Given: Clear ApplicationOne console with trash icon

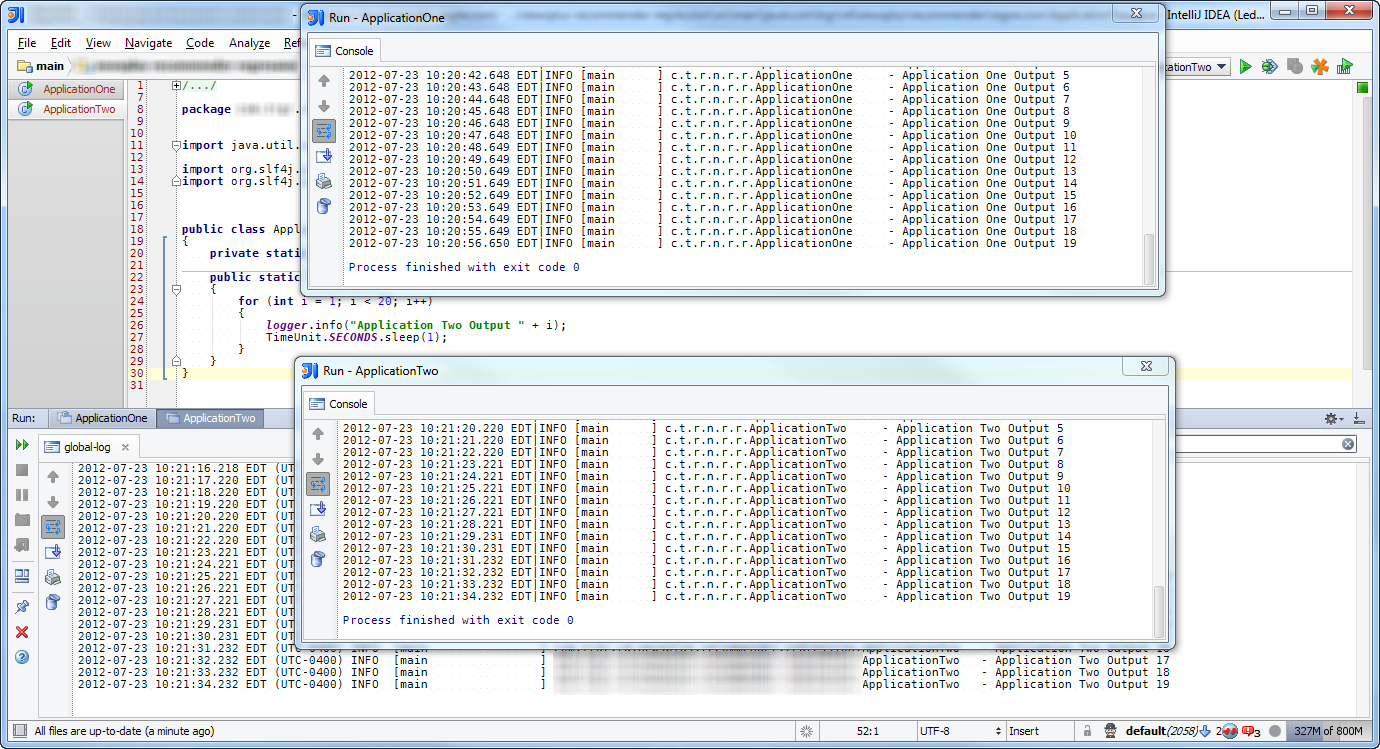Looking at the screenshot, I should pyautogui.click(x=324, y=206).
